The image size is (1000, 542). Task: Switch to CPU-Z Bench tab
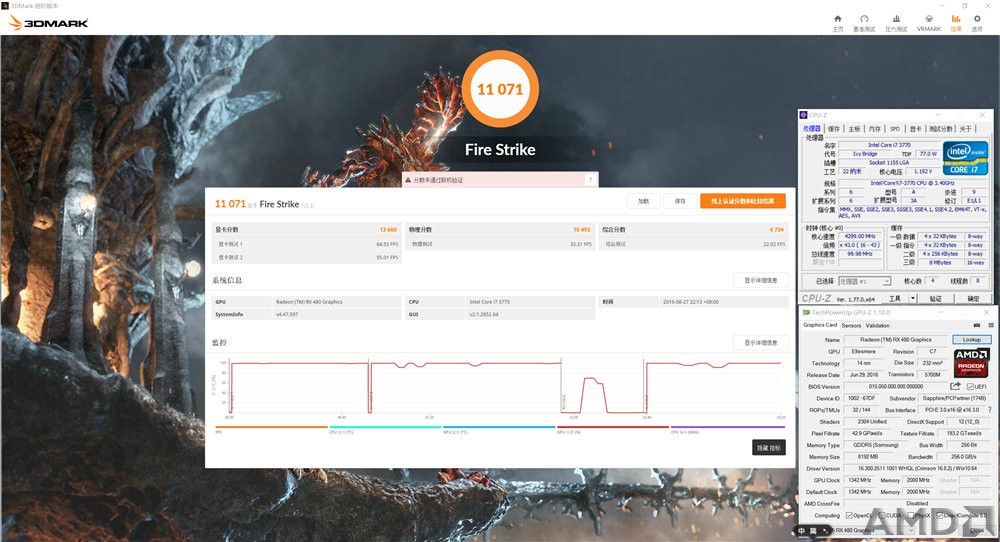(941, 129)
